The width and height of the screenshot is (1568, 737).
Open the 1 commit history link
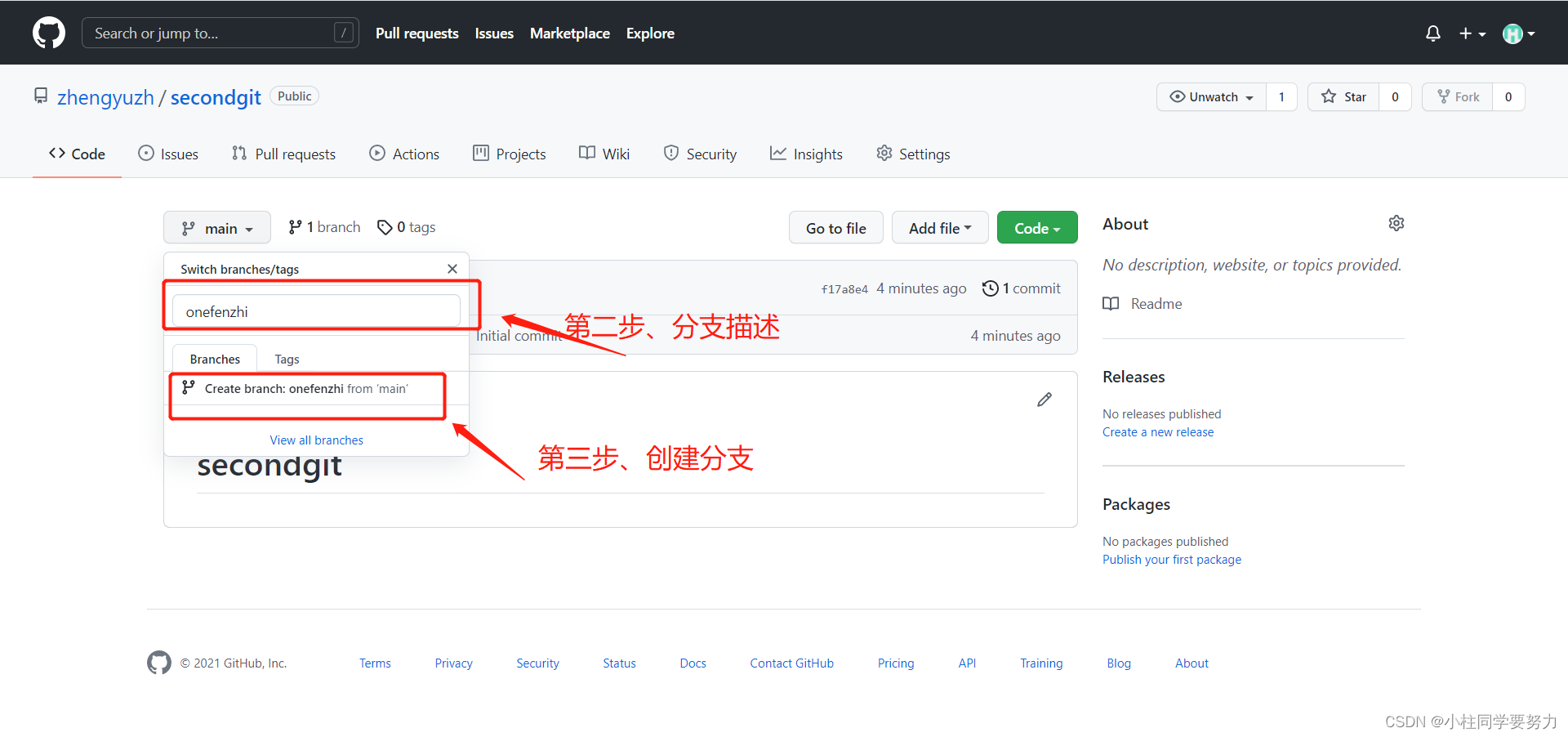[1022, 288]
